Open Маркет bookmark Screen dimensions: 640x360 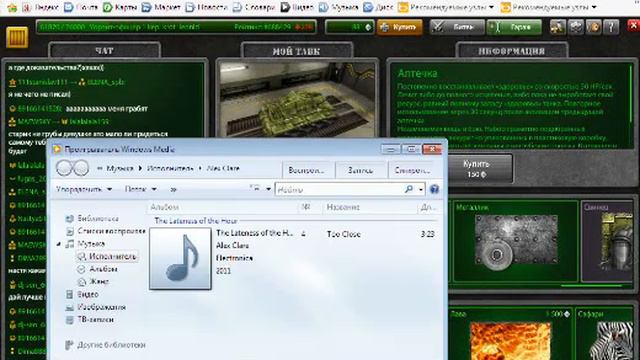161,7
